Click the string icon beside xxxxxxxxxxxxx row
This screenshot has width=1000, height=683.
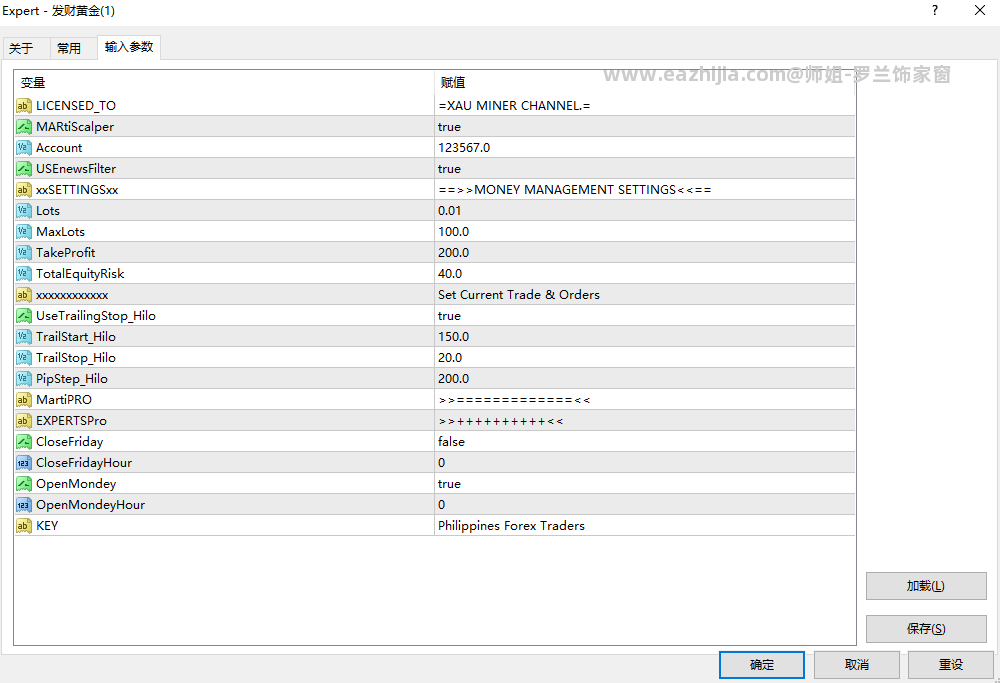[x=24, y=295]
